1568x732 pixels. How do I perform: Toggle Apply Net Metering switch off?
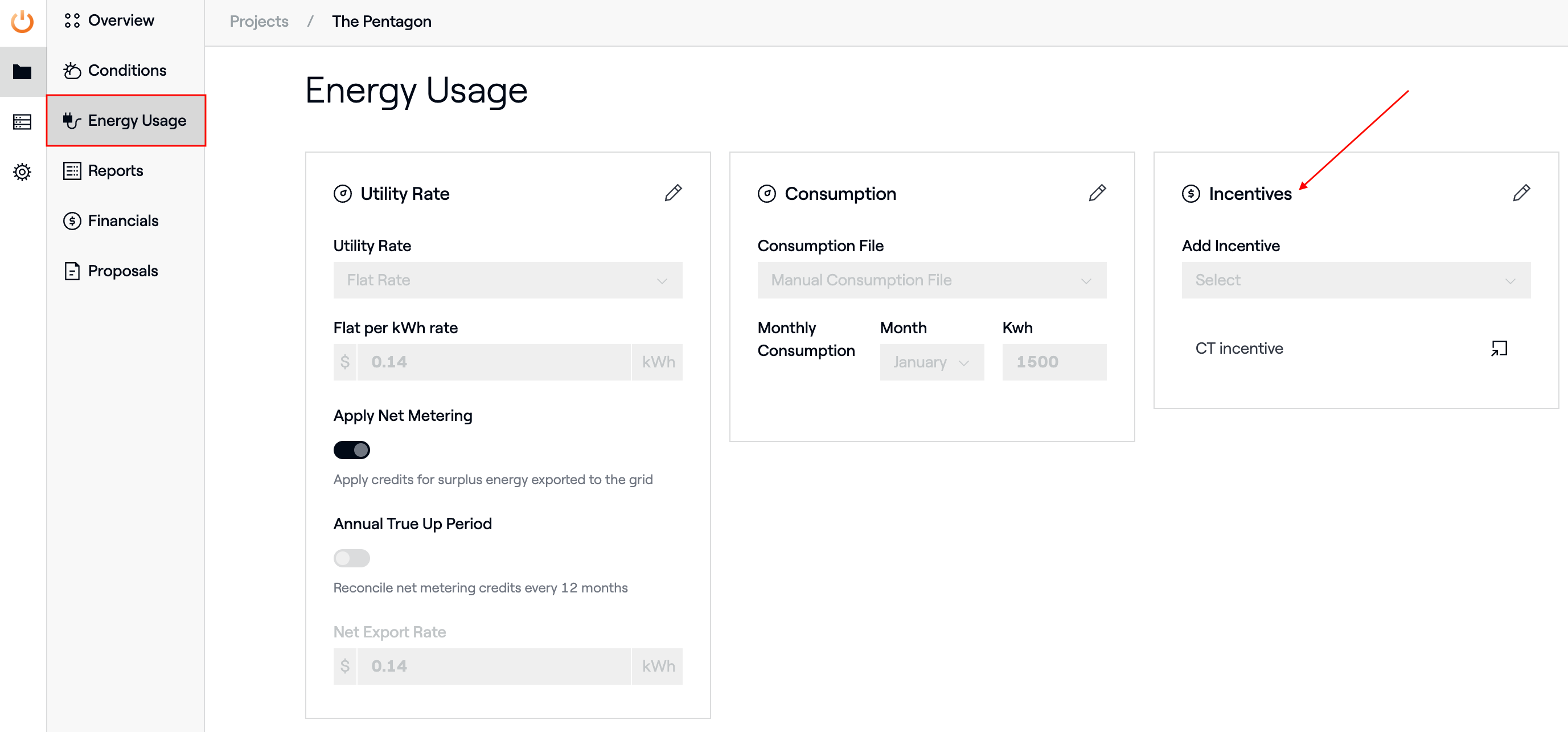[x=351, y=450]
